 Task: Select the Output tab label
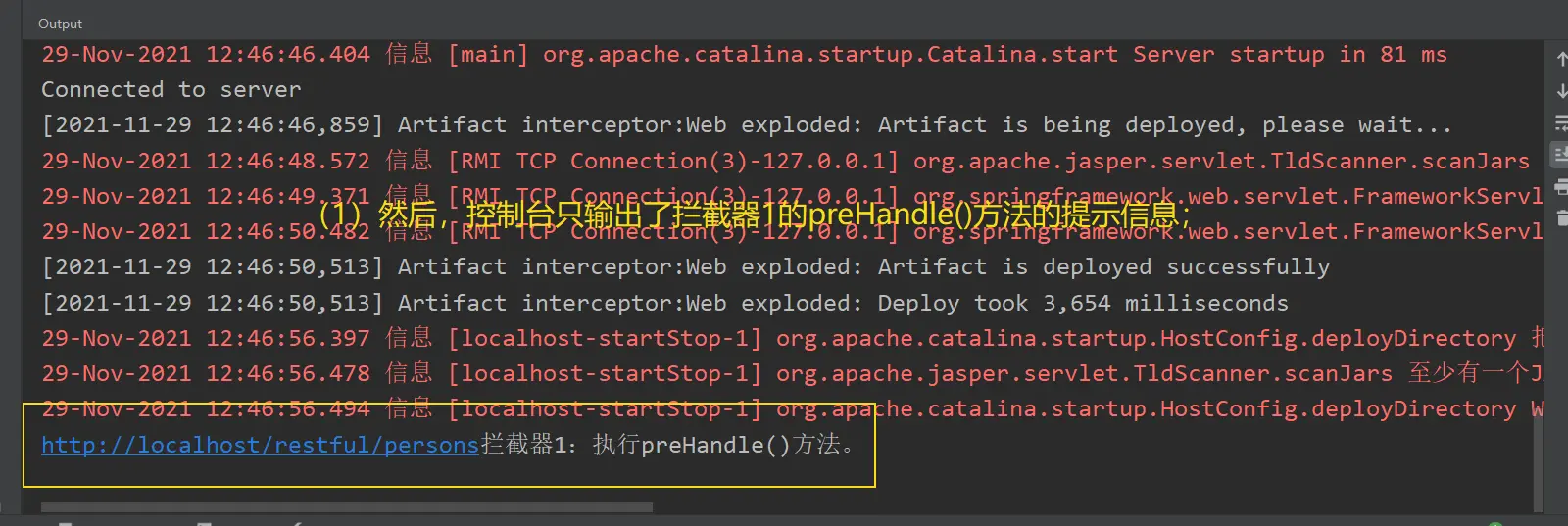60,24
